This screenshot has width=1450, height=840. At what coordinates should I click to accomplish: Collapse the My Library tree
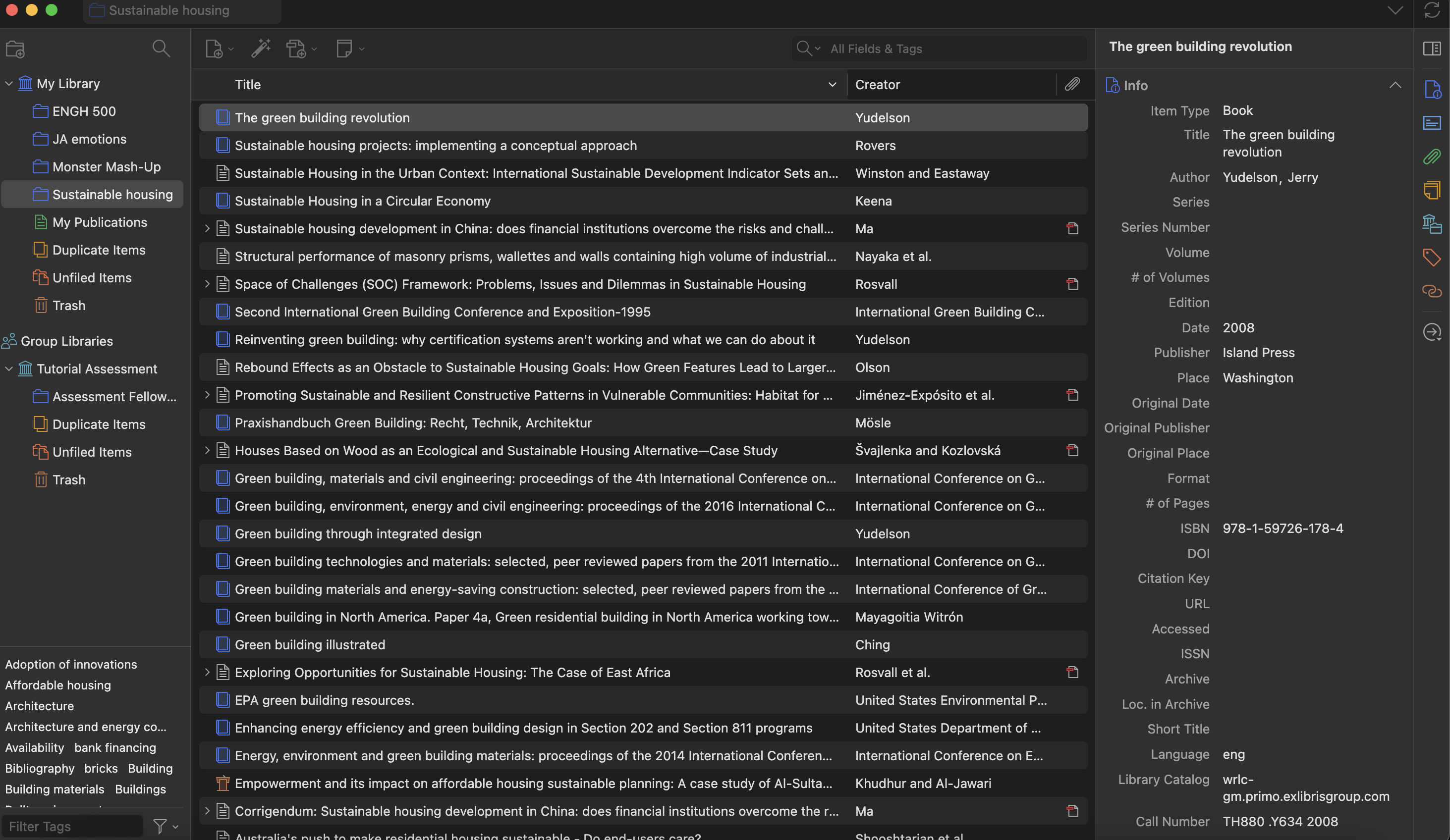click(8, 83)
